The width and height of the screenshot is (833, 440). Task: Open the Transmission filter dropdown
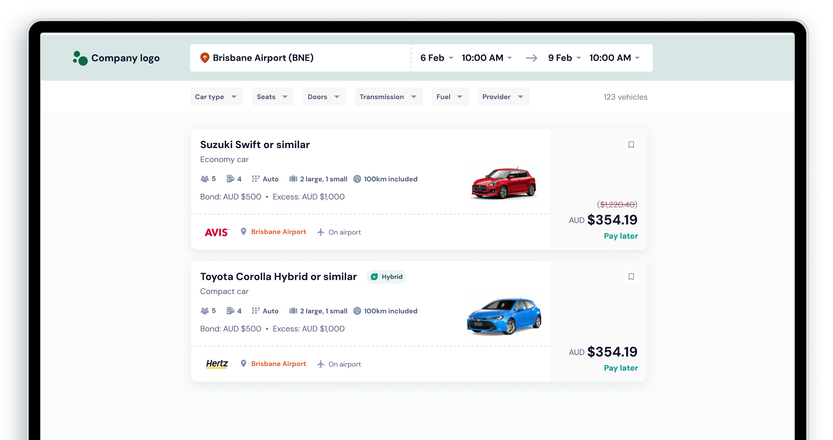[x=388, y=97]
